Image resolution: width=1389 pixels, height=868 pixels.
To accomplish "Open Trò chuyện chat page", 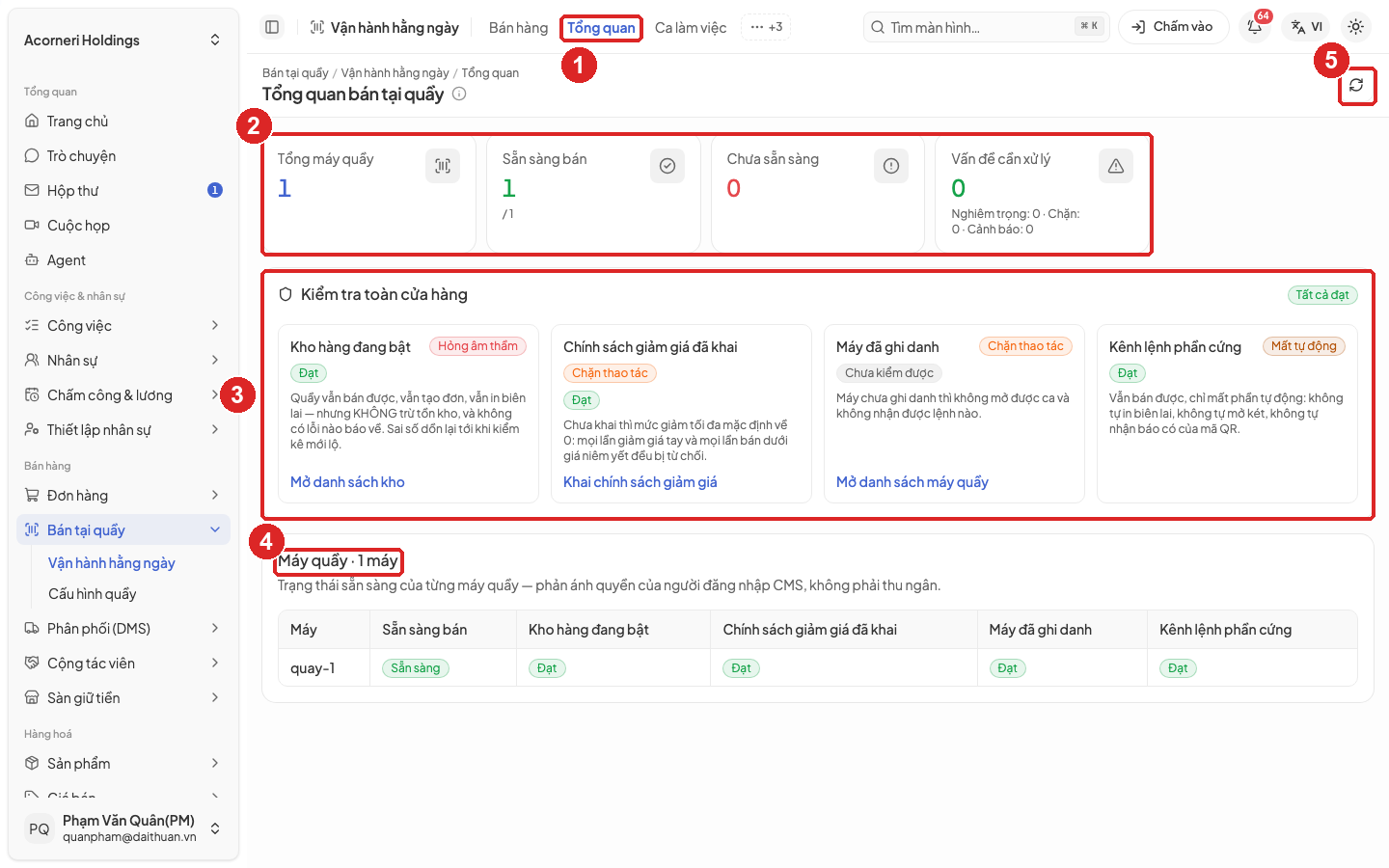I will [123, 156].
